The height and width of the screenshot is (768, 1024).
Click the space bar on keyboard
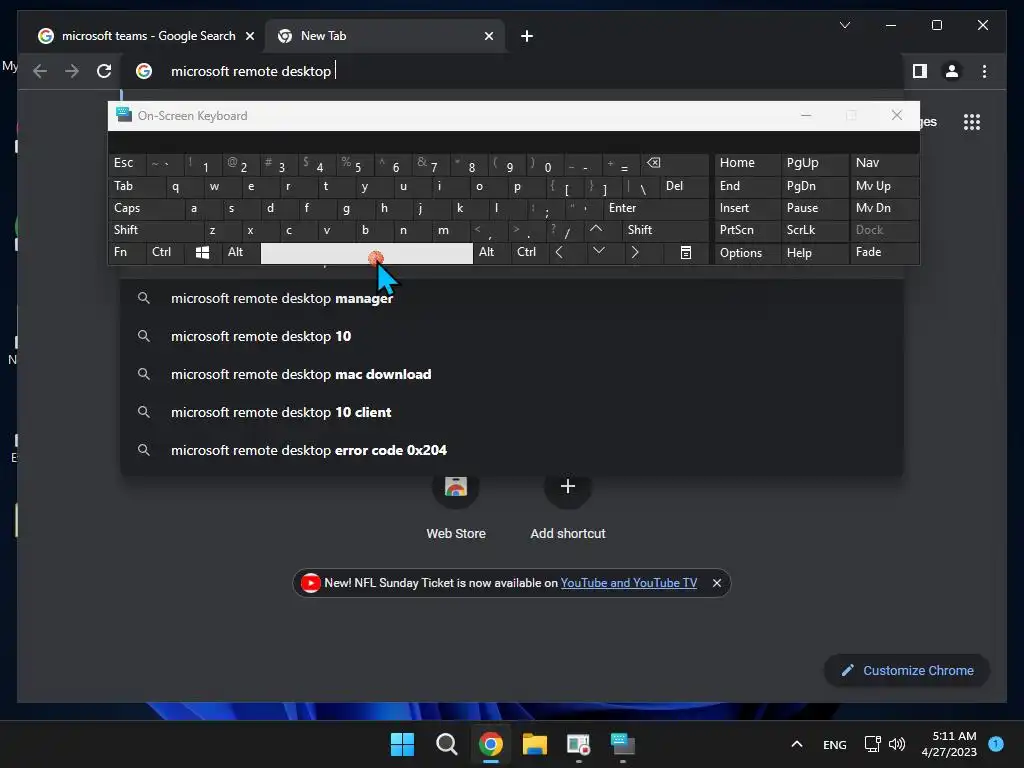(366, 253)
